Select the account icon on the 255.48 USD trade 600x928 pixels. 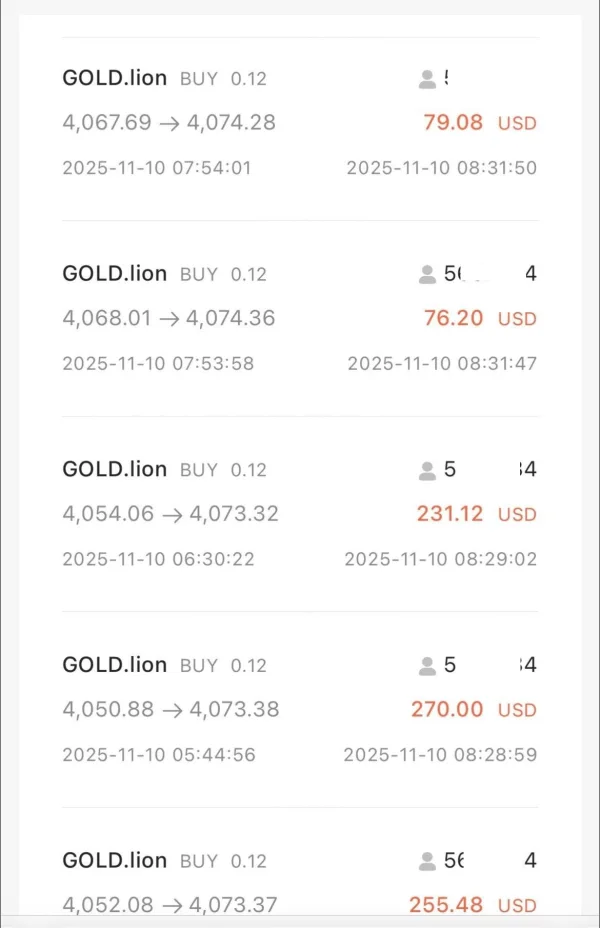click(427, 861)
